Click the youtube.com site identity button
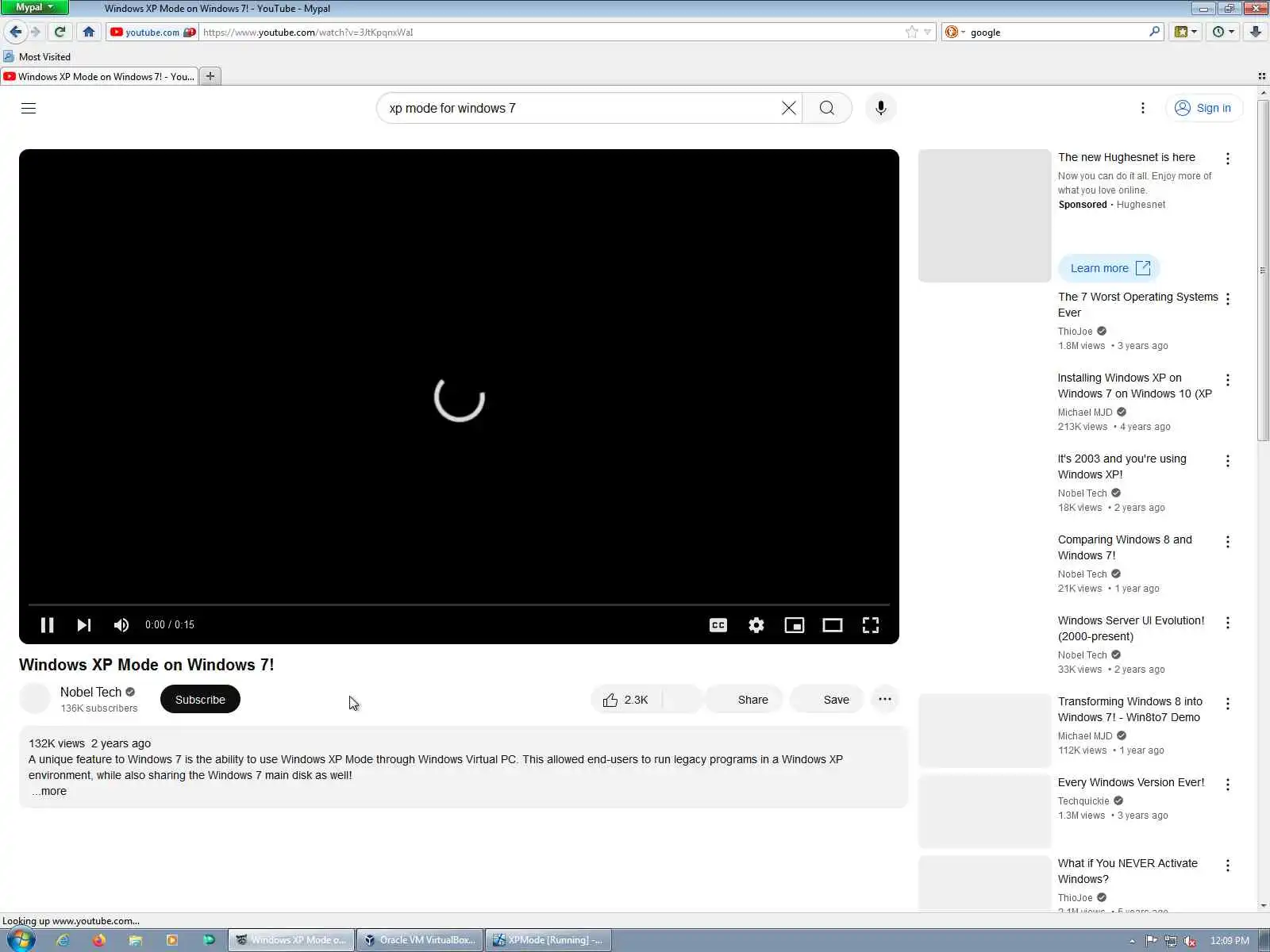 tap(152, 32)
